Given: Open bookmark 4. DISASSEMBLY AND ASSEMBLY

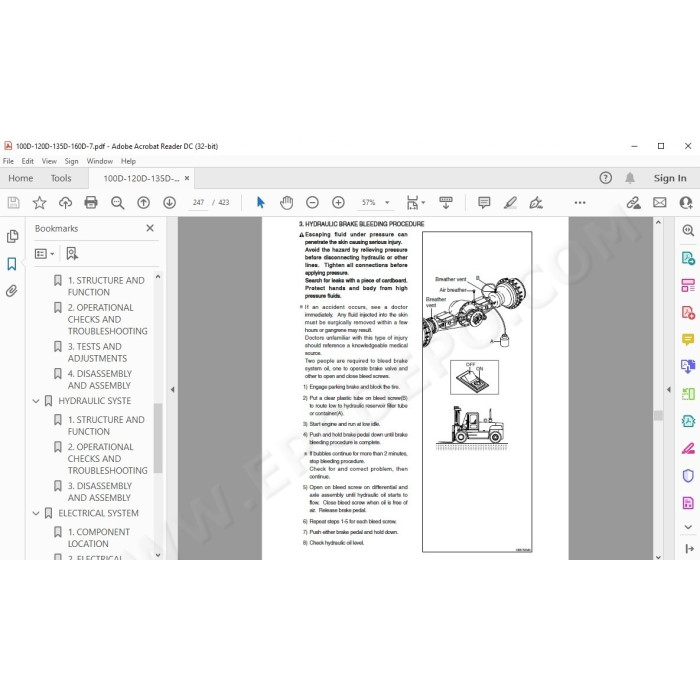Looking at the screenshot, I should (x=100, y=379).
